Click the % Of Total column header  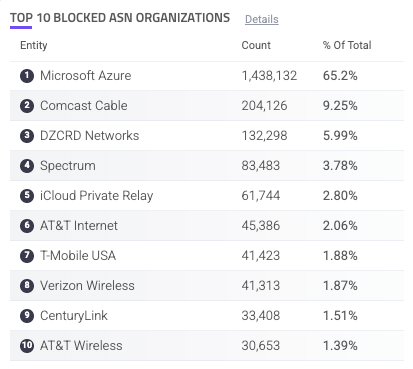pyautogui.click(x=347, y=45)
